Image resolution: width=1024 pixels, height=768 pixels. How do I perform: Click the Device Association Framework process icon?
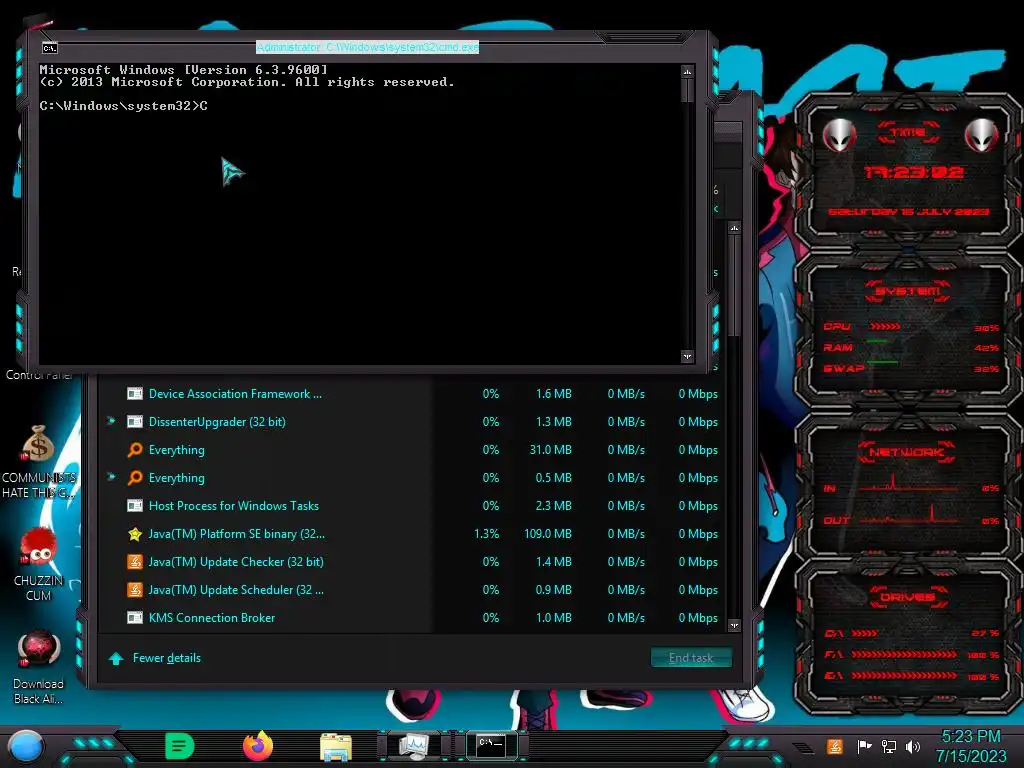point(135,394)
